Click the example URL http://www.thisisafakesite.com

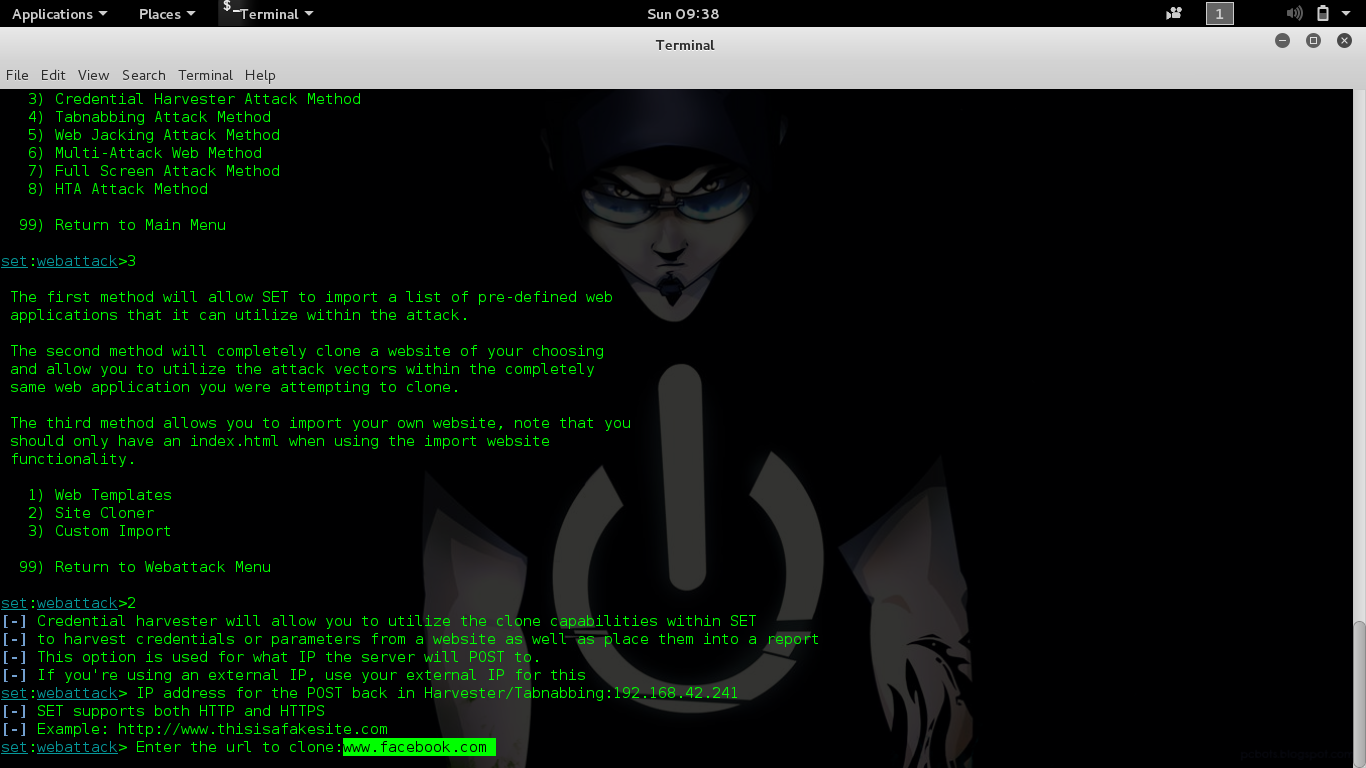point(252,729)
